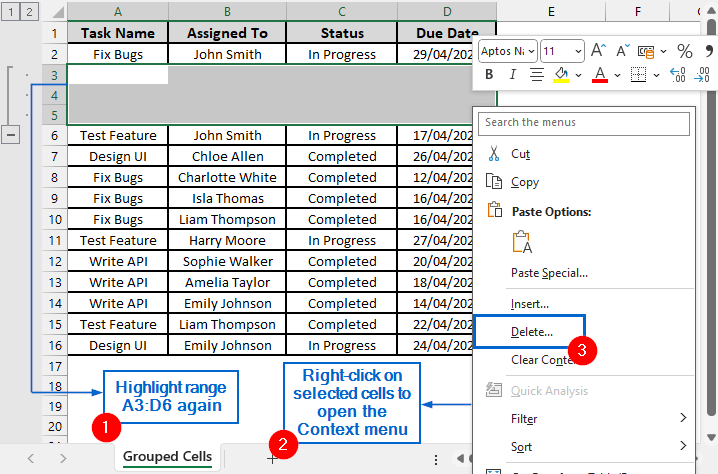
Task: Click the vertical scrollbar down arrow
Action: coord(711,437)
